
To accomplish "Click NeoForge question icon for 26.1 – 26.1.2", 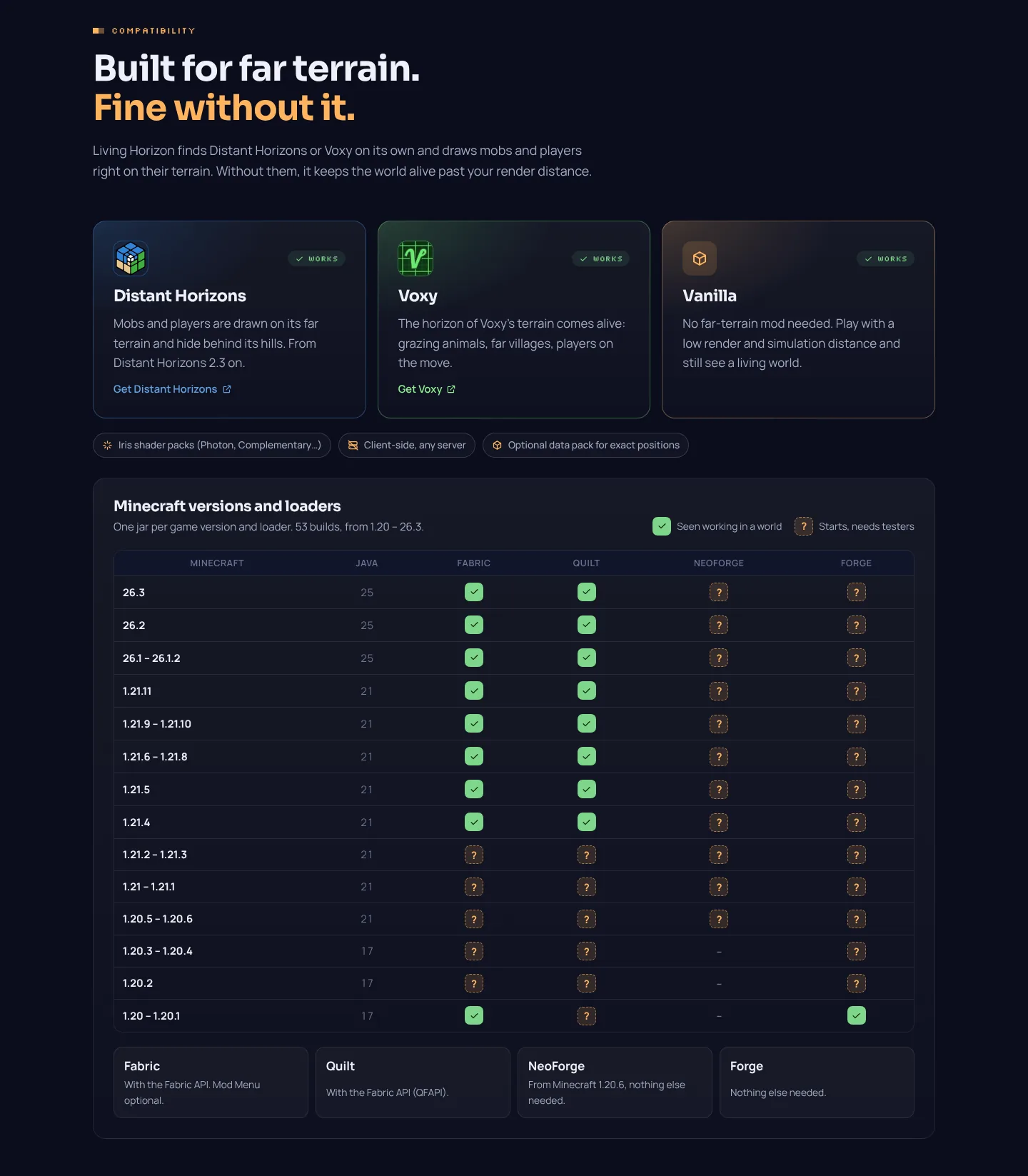I will [719, 658].
